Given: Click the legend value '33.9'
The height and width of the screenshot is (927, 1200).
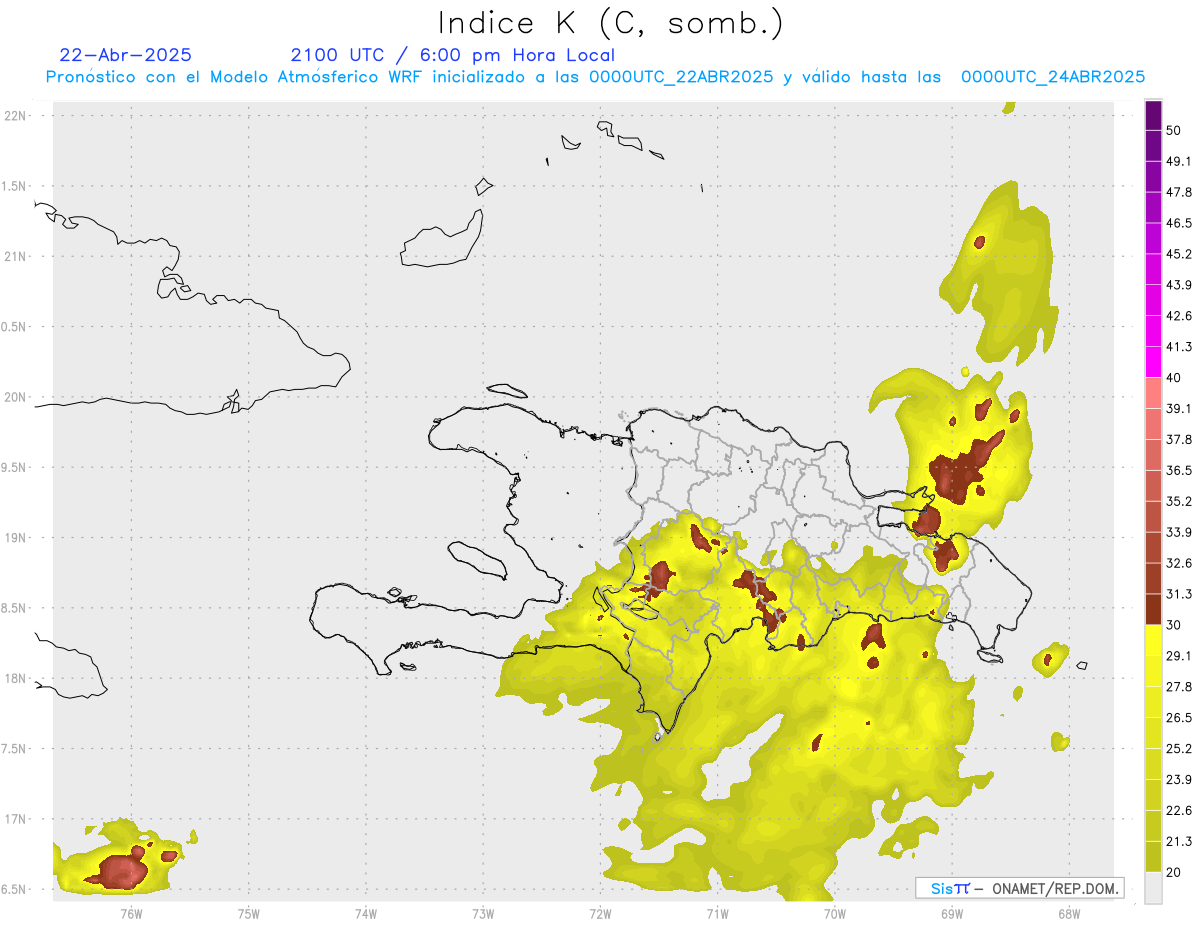Looking at the screenshot, I should click(1179, 532).
